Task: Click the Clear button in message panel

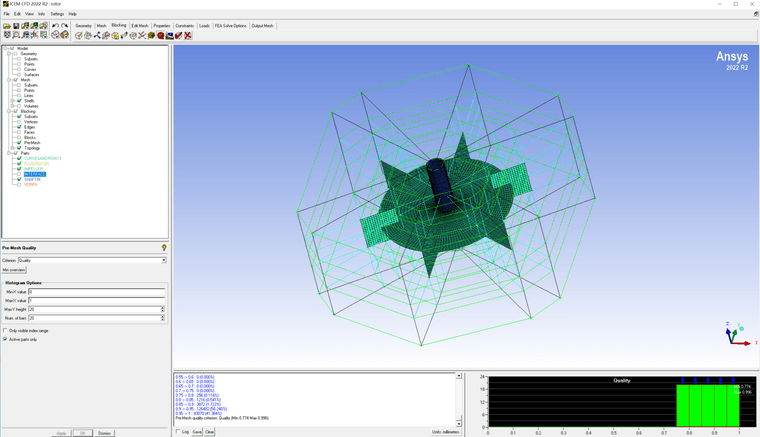Action: pos(209,432)
